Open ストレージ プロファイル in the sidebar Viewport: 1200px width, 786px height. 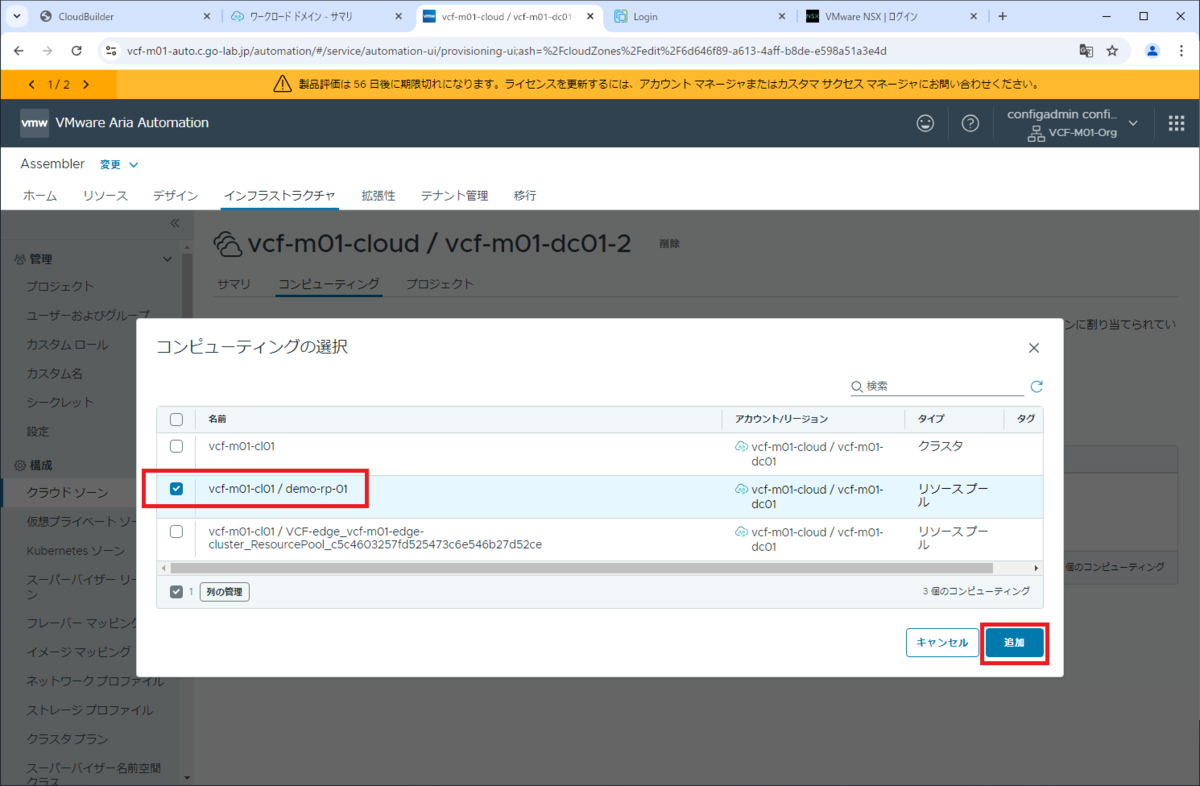pyautogui.click(x=90, y=710)
